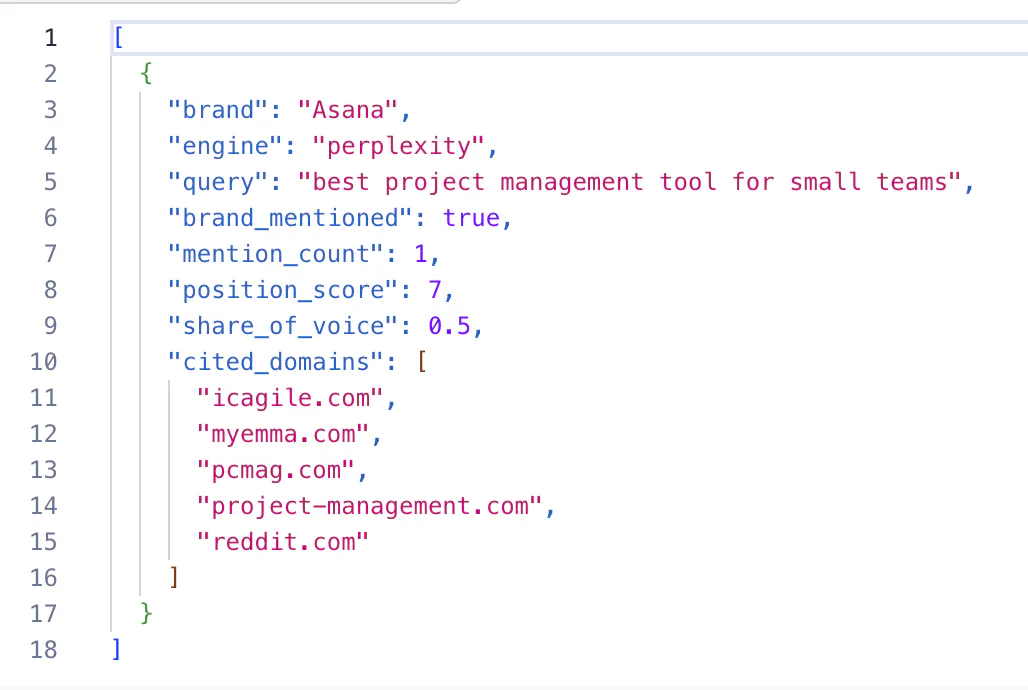Click the "myemma.com" entry
The height and width of the screenshot is (690, 1028).
(283, 434)
